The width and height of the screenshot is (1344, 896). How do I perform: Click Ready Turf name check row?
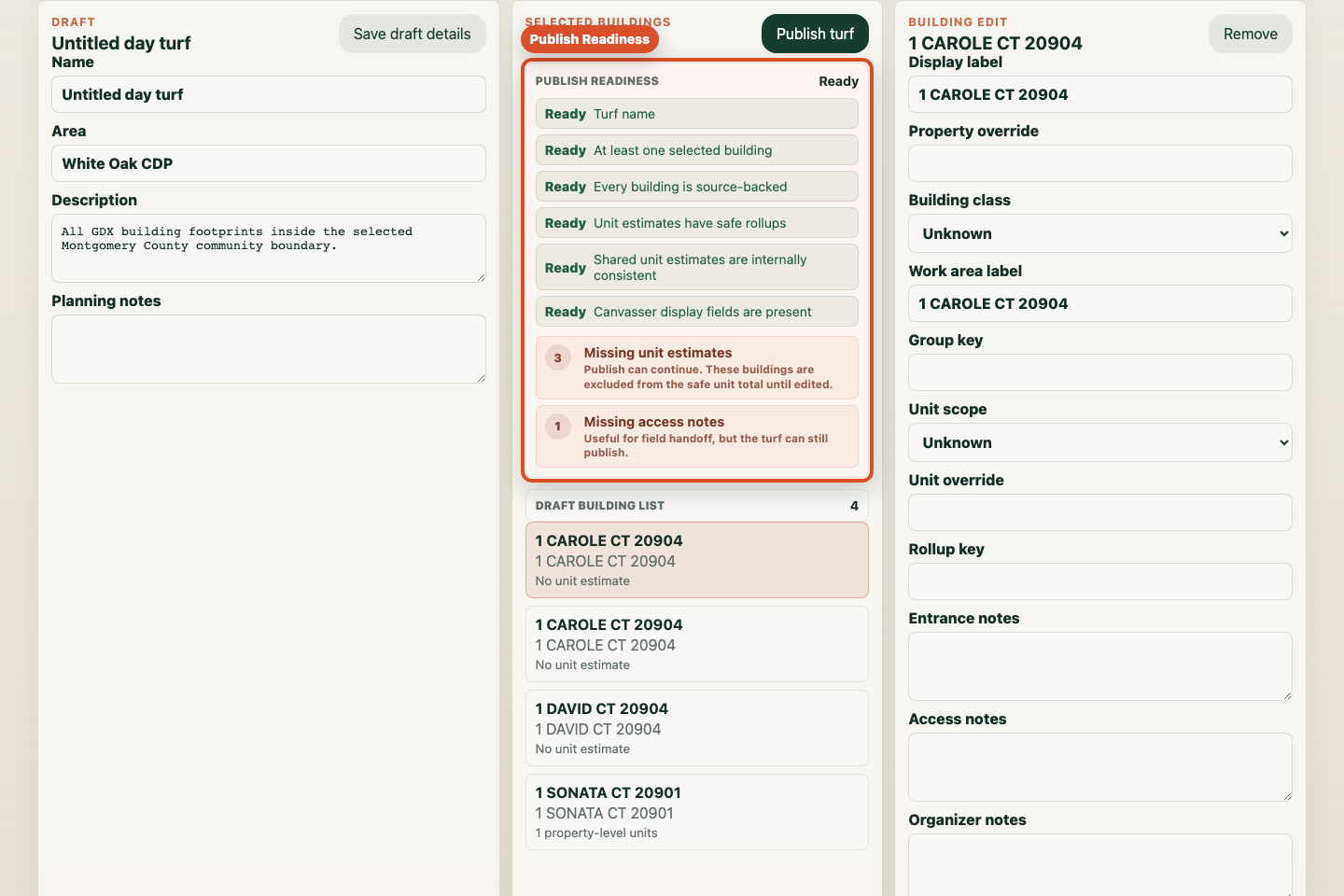point(697,114)
